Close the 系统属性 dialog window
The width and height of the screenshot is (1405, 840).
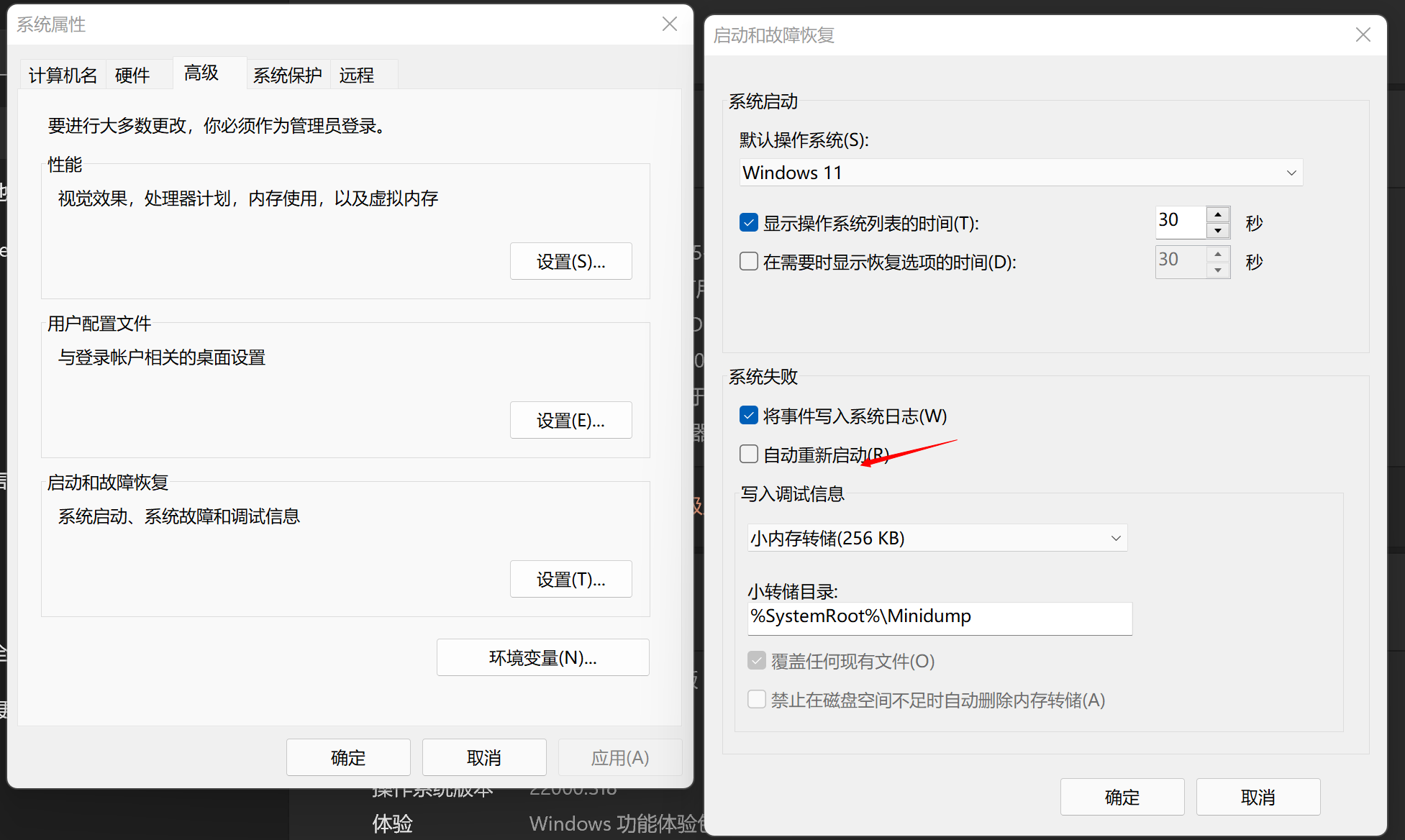[670, 24]
